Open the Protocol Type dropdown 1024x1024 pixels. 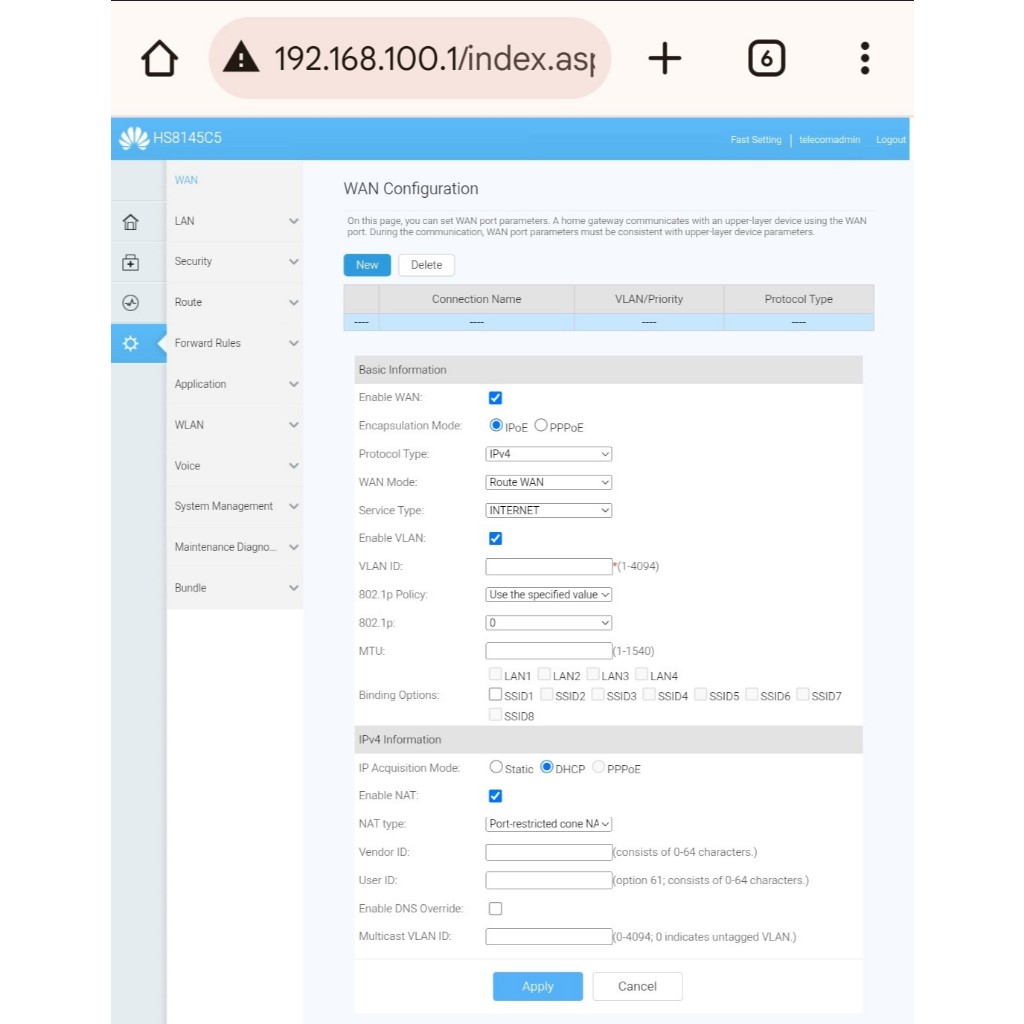point(548,454)
